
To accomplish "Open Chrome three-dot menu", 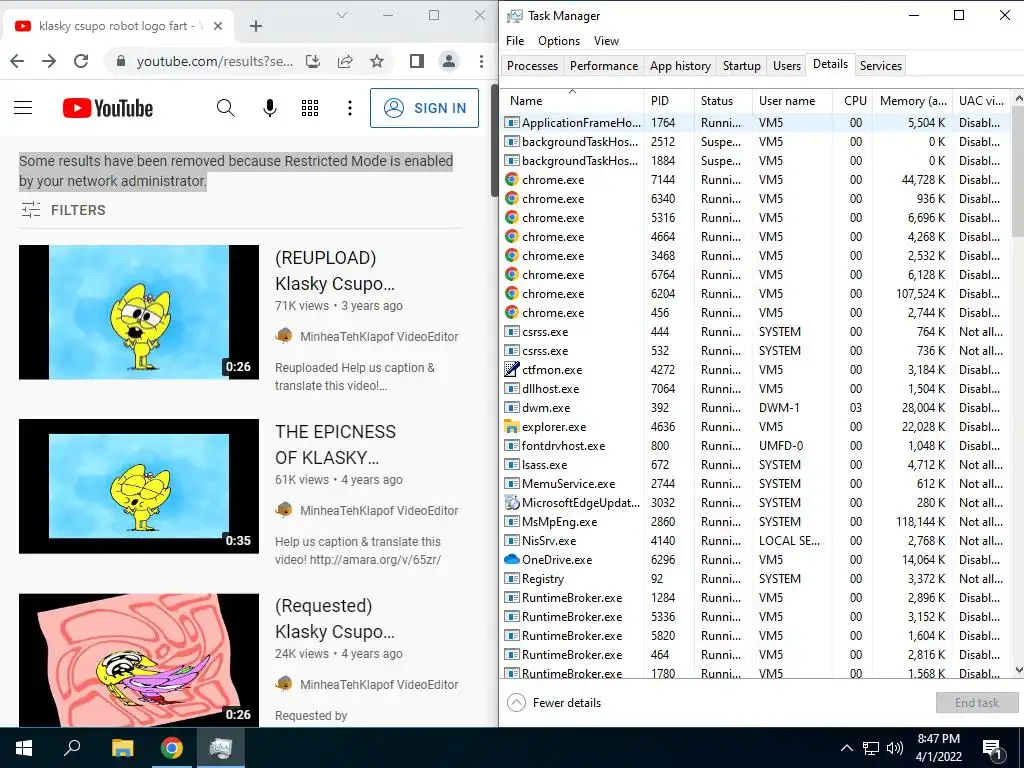I will coord(481,61).
